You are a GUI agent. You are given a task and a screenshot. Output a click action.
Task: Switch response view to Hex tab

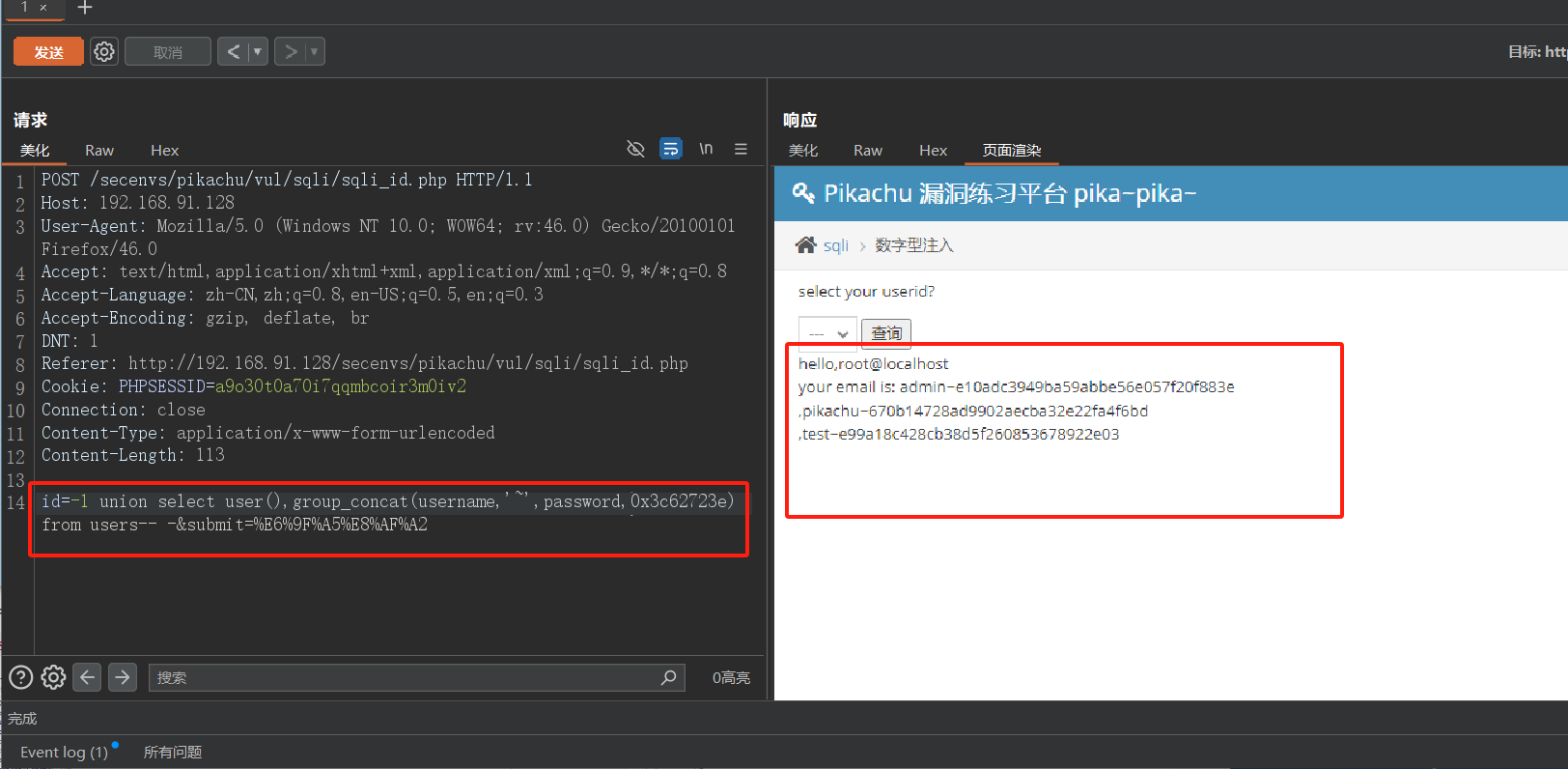(934, 151)
